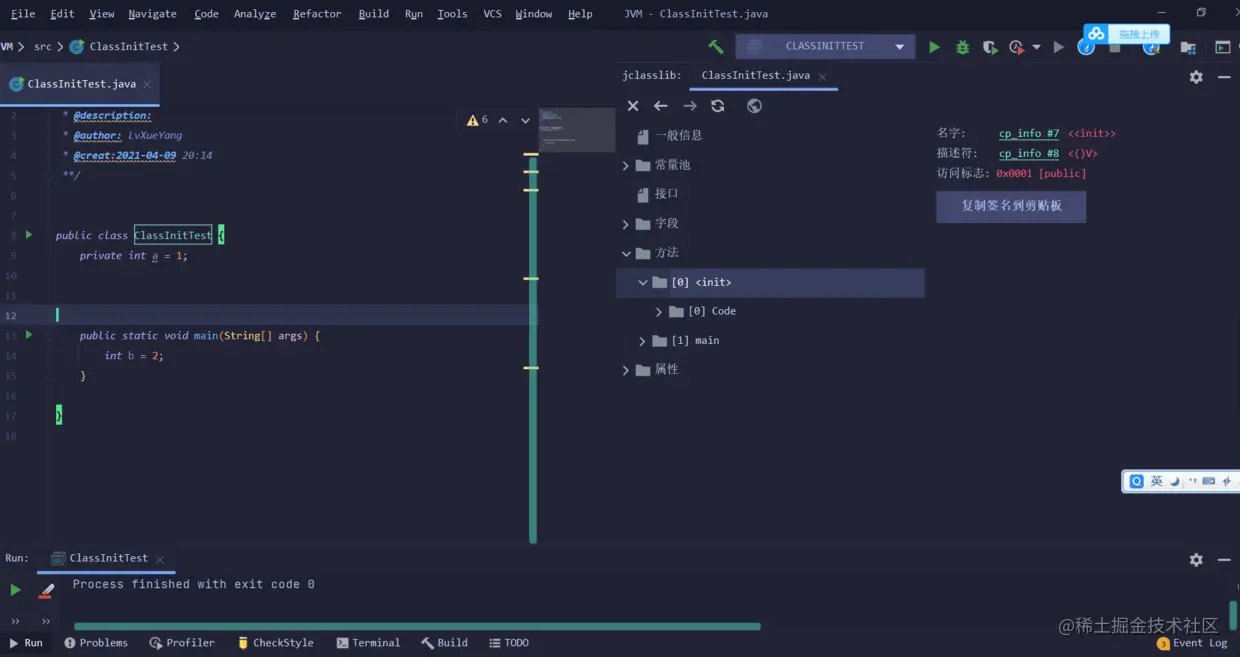Click the Run console horizontal scrollbar
Viewport: 1240px width, 657px height.
click(x=417, y=627)
